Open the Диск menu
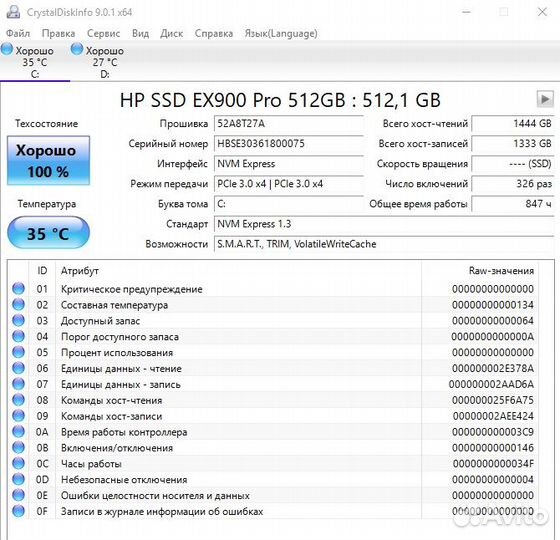560x540 pixels. [x=171, y=34]
